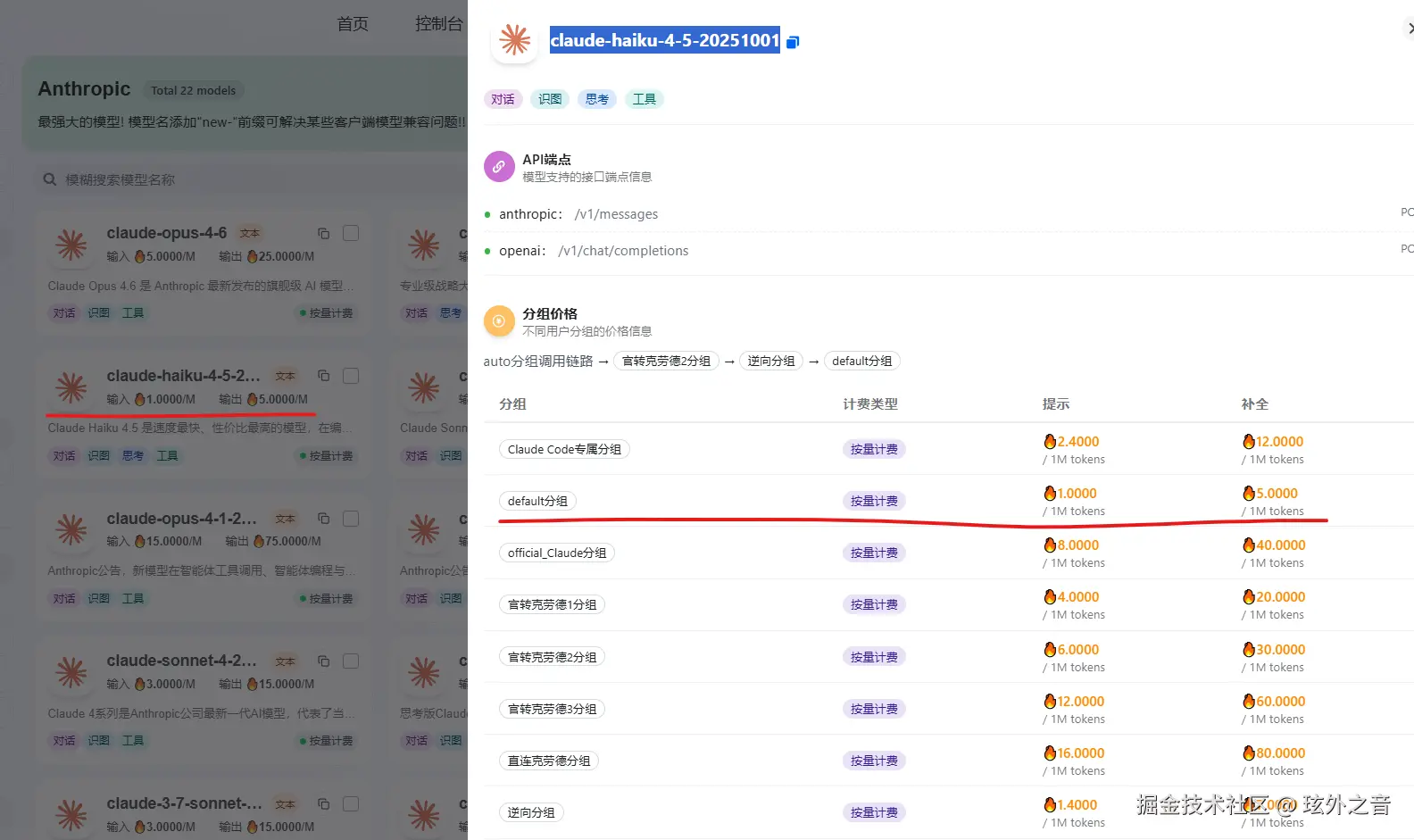Click the claude-opus-4-1-2… card logo
The image size is (1414, 840).
[71, 530]
